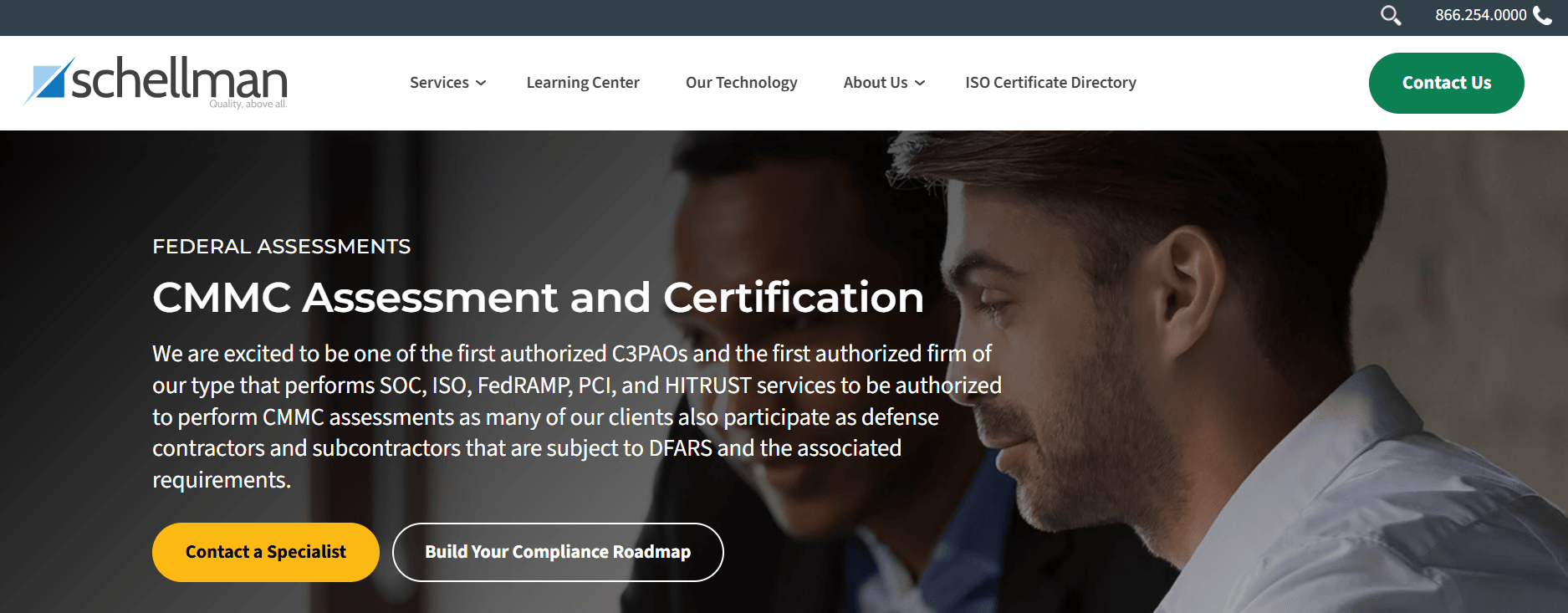Open the About Us menu label
Screen dimensions: 1568x613
tap(875, 83)
